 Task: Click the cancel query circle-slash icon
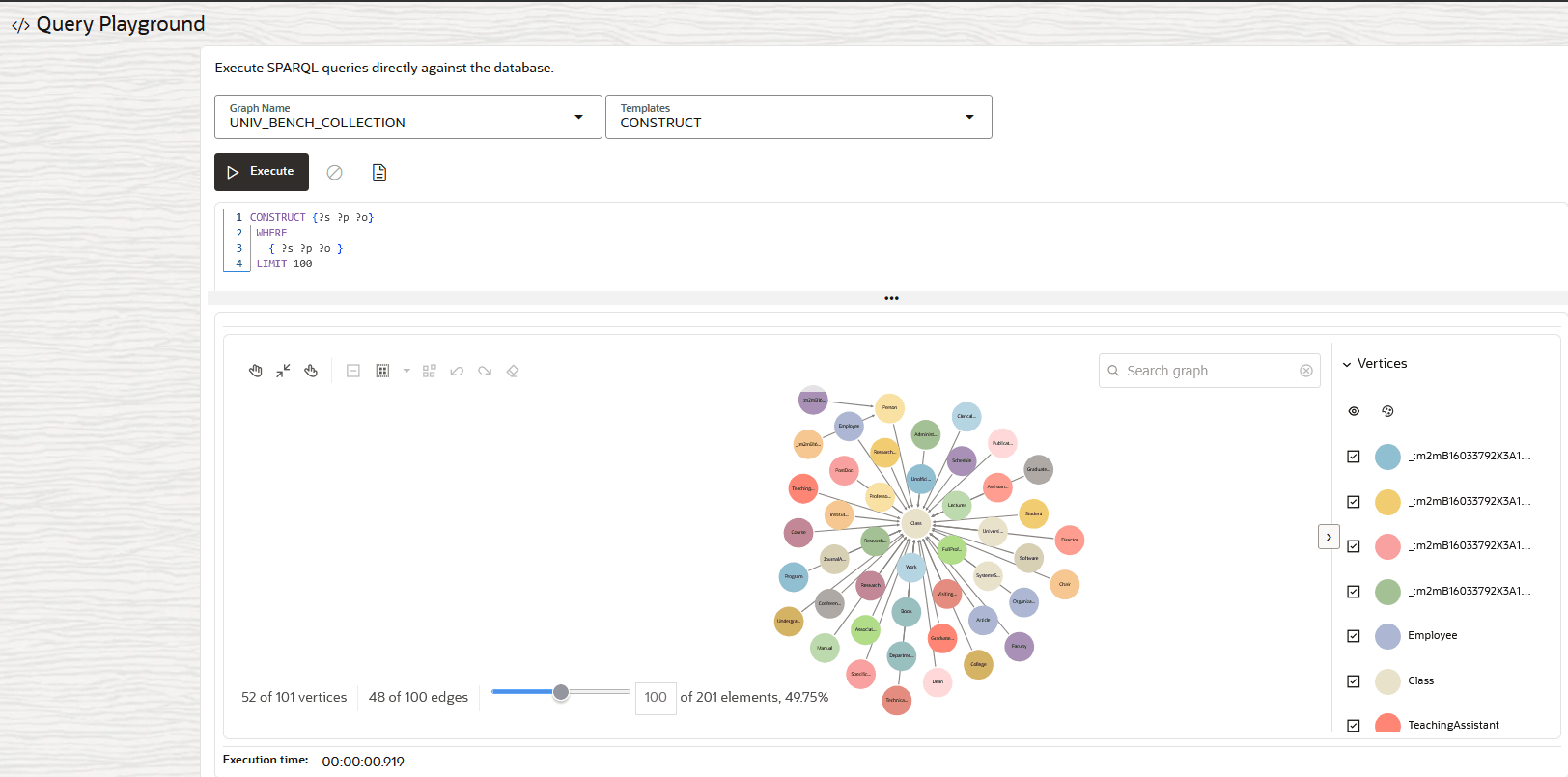334,173
